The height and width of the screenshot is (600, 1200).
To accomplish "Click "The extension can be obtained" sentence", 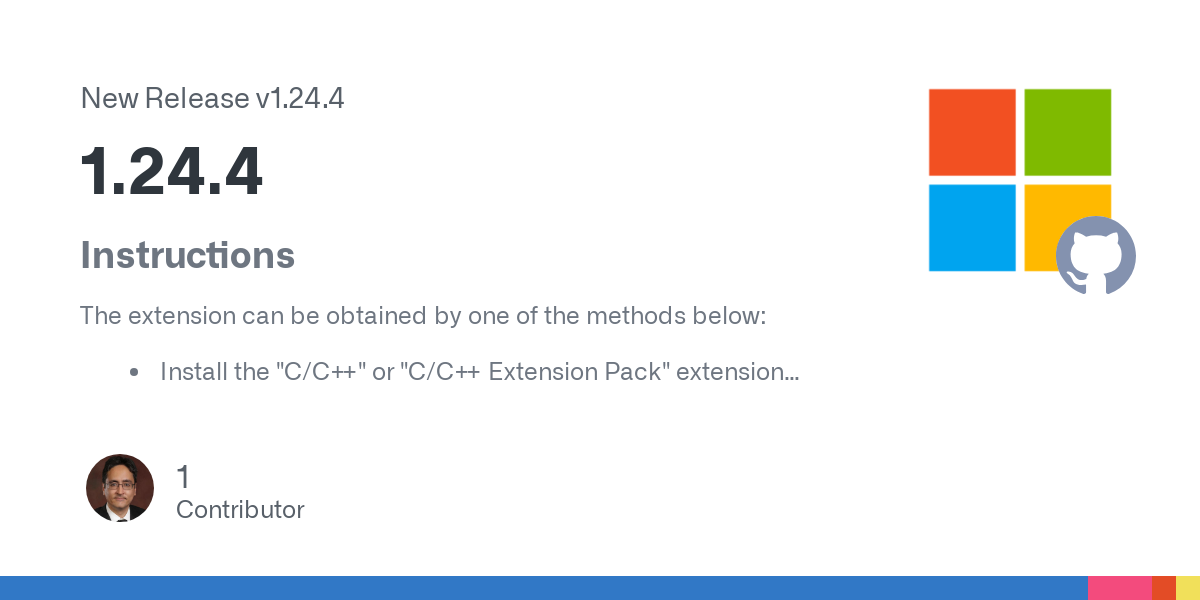I will pos(423,316).
